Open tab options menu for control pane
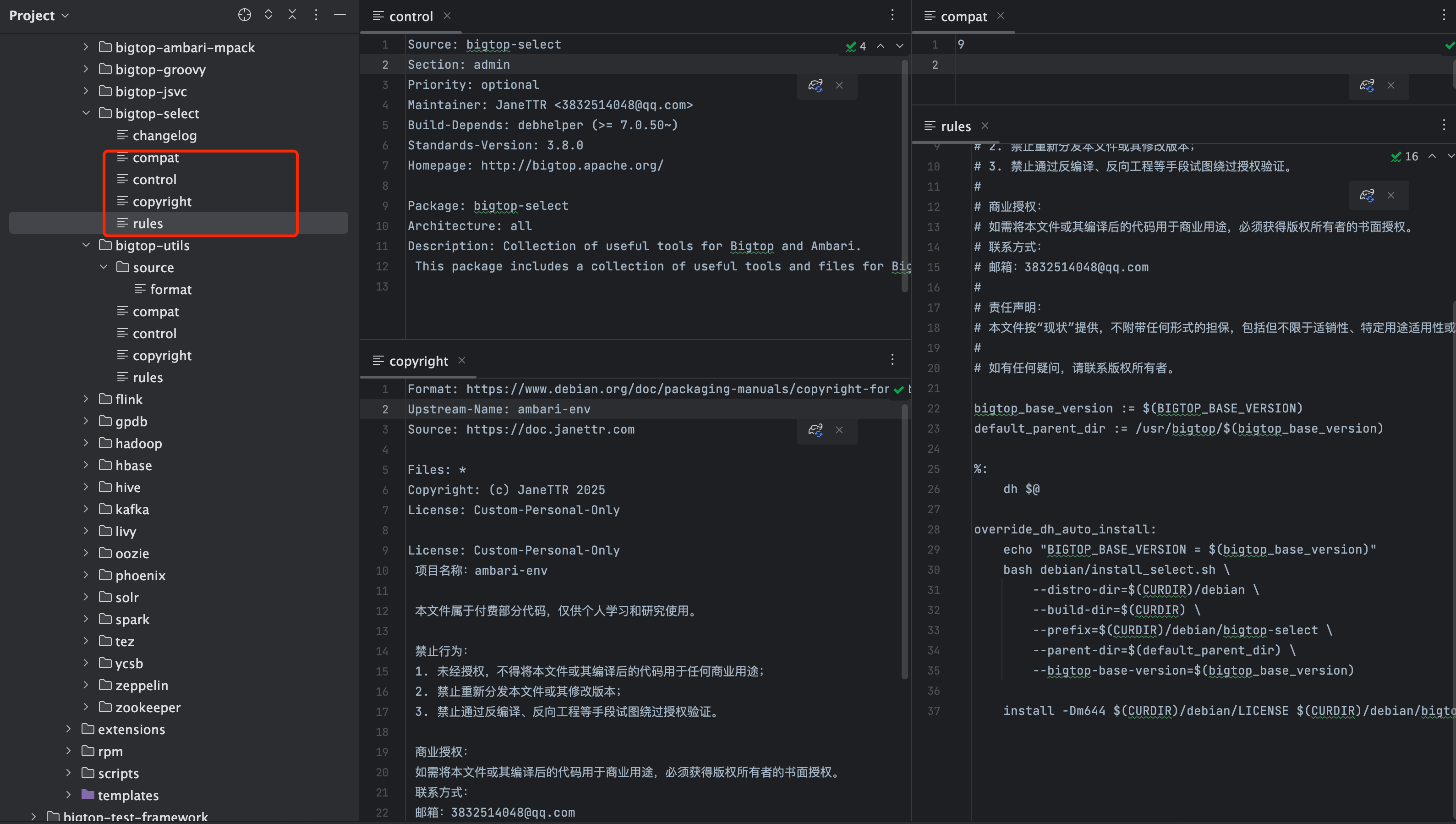This screenshot has height=824, width=1456. tap(892, 15)
